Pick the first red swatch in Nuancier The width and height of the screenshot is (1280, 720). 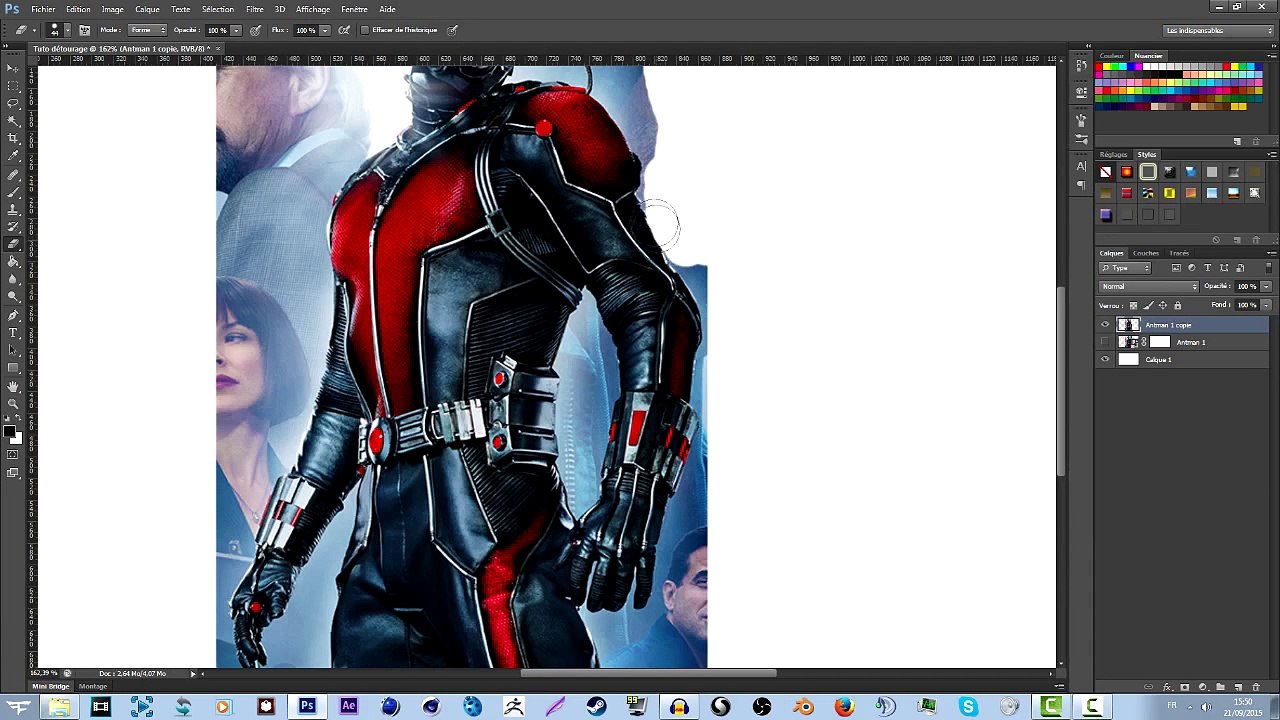pyautogui.click(x=1099, y=67)
